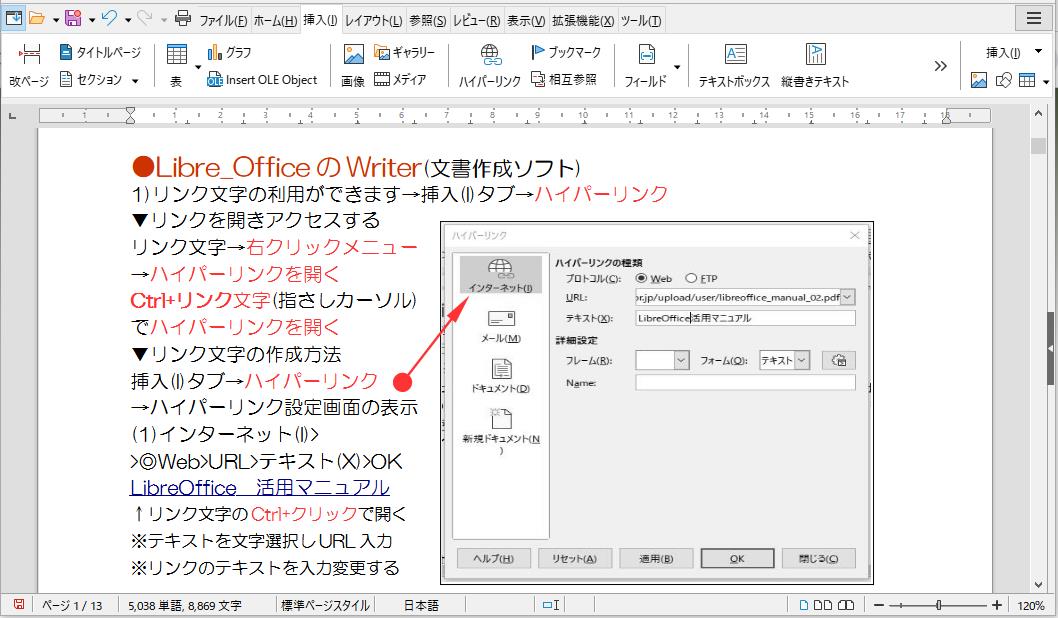Insert a ブックマーク bookmark
Viewport: 1058px width, 618px height.
565,52
